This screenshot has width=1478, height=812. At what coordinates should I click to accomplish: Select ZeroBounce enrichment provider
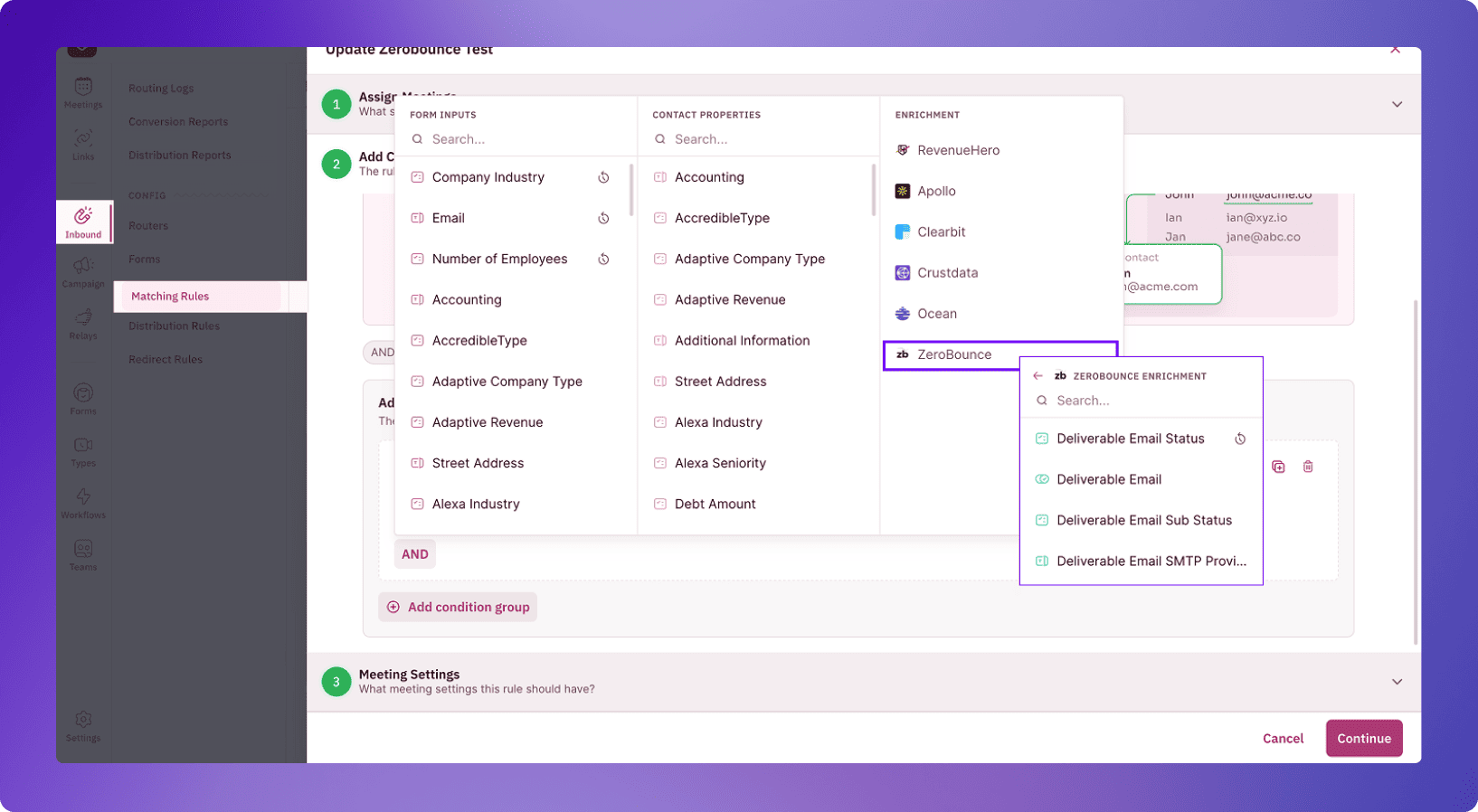pyautogui.click(x=1000, y=354)
